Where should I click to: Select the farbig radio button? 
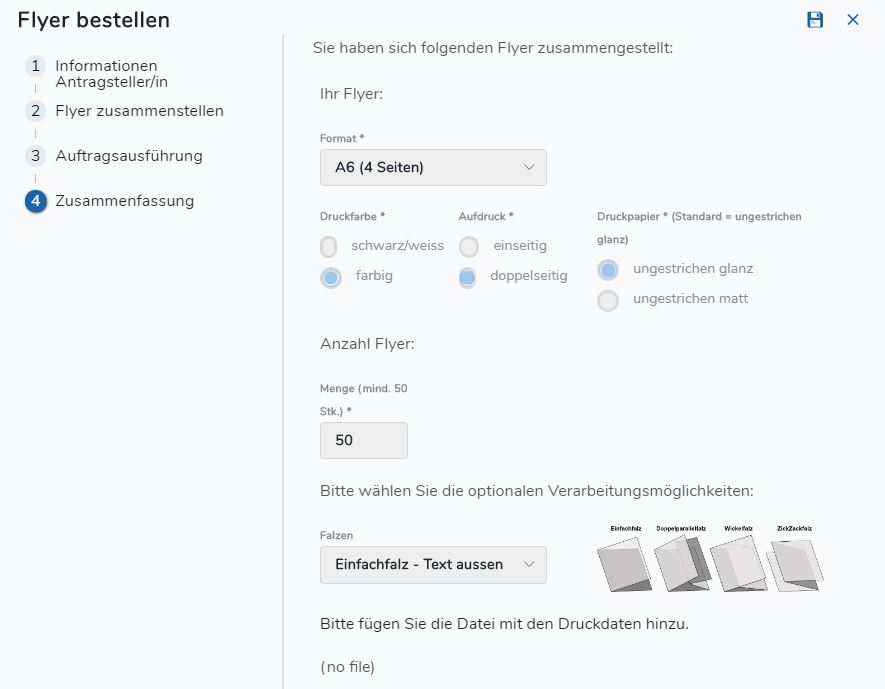(331, 277)
